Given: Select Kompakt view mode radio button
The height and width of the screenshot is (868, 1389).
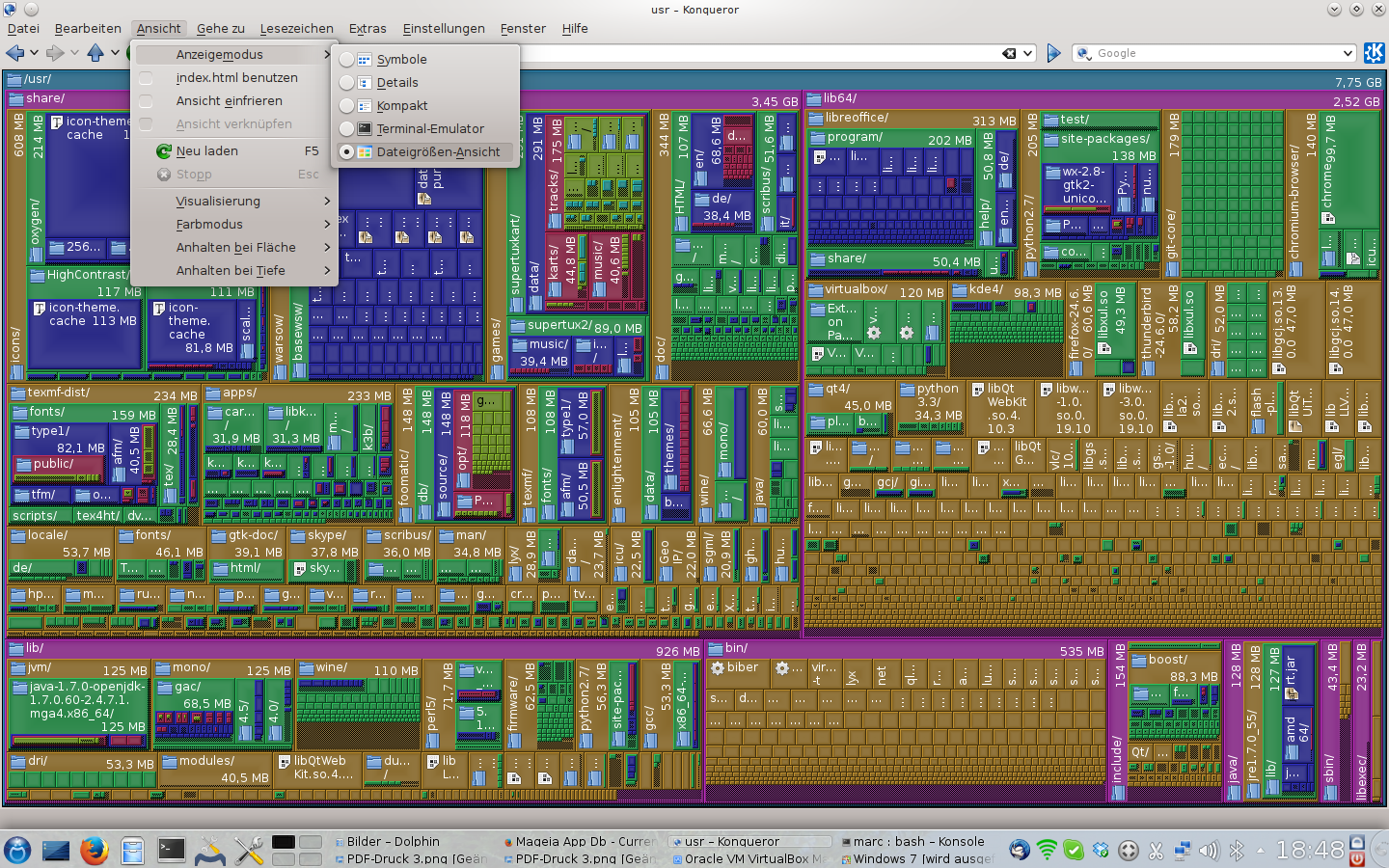Looking at the screenshot, I should coord(346,106).
